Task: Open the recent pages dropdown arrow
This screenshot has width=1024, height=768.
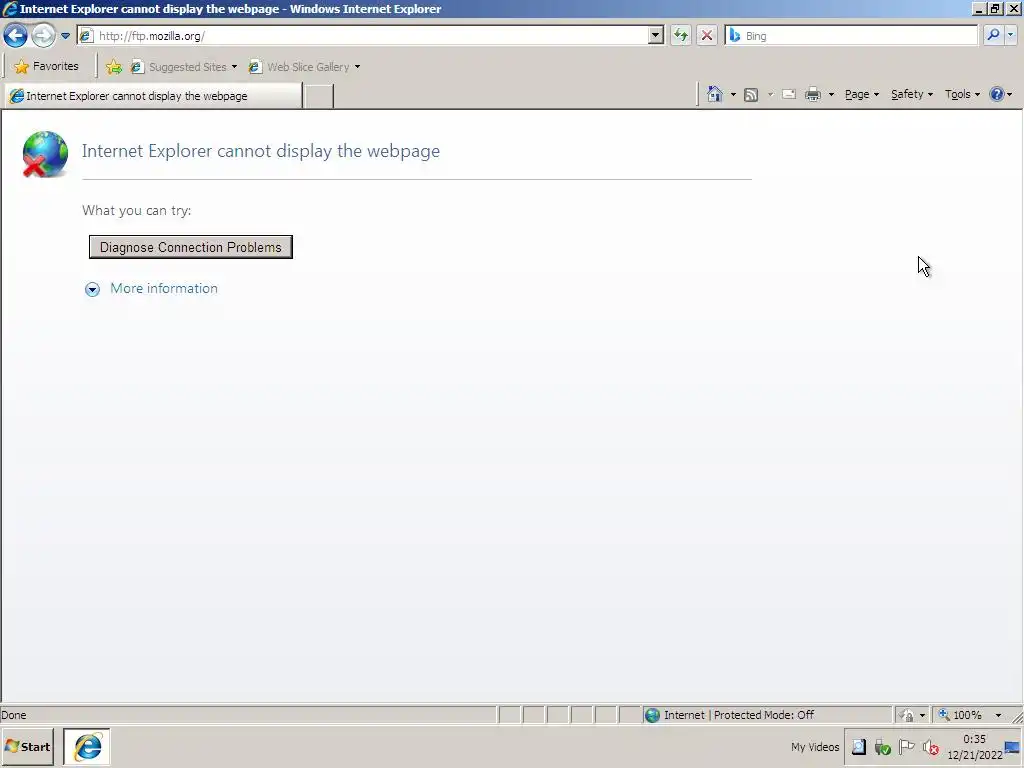Action: (x=65, y=36)
